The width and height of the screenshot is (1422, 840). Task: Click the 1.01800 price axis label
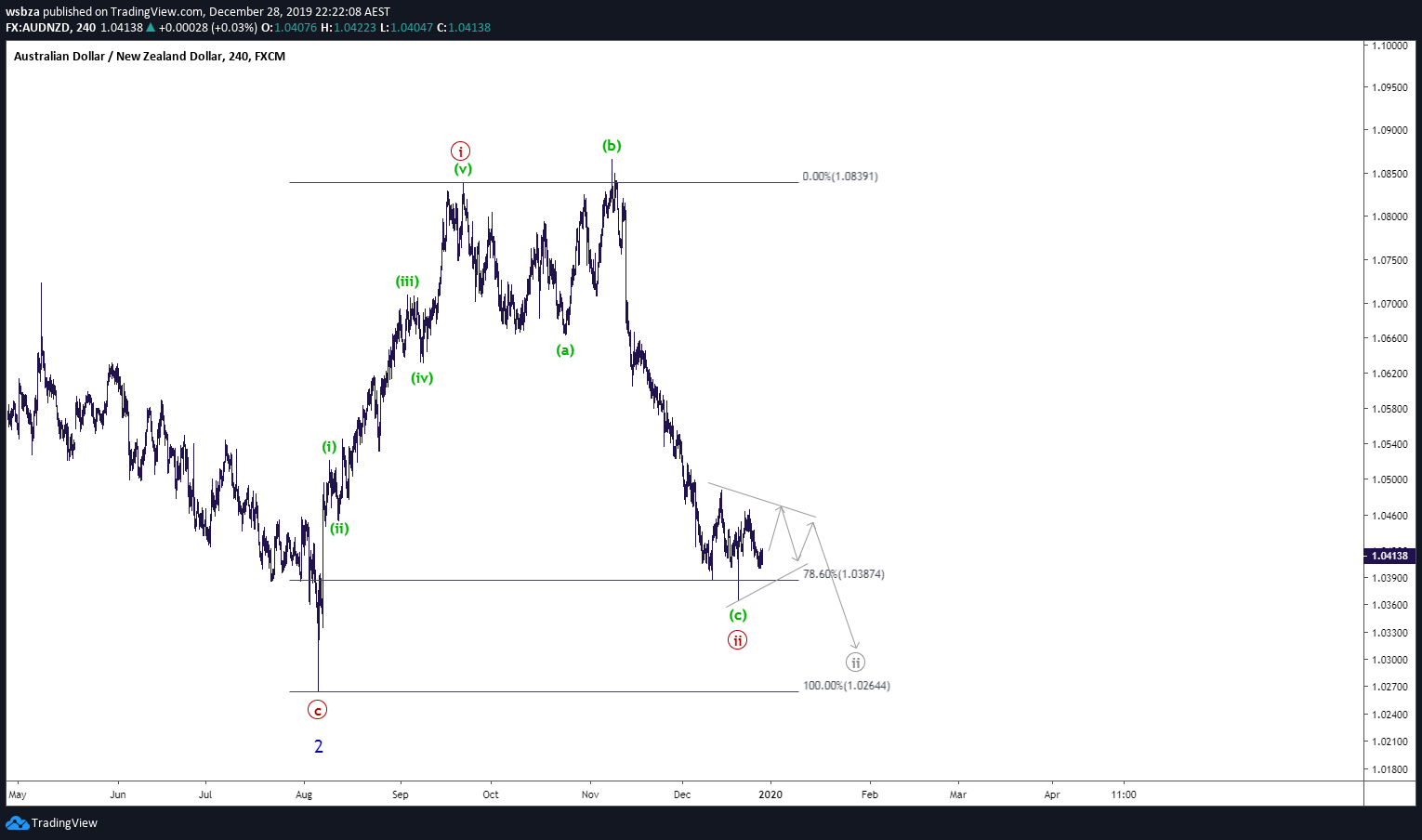point(1389,769)
